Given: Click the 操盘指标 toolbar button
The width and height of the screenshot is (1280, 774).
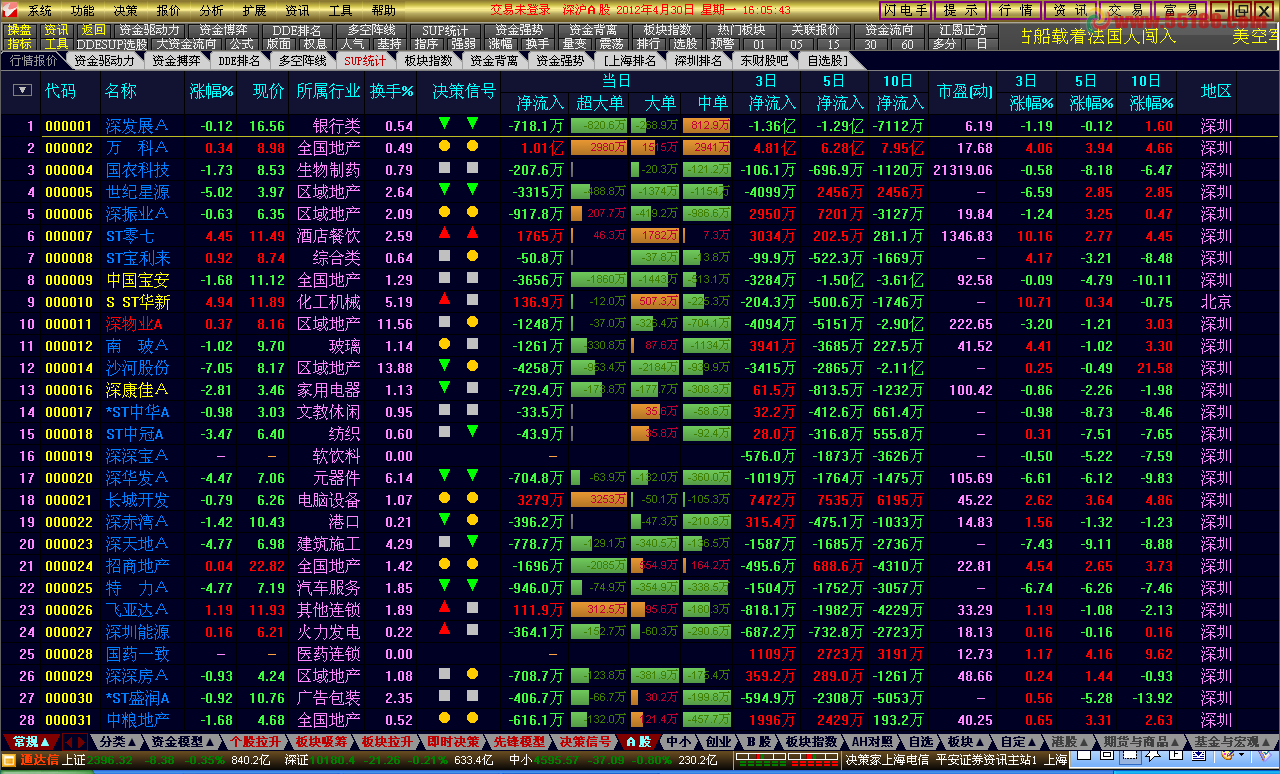Looking at the screenshot, I should click(x=20, y=37).
